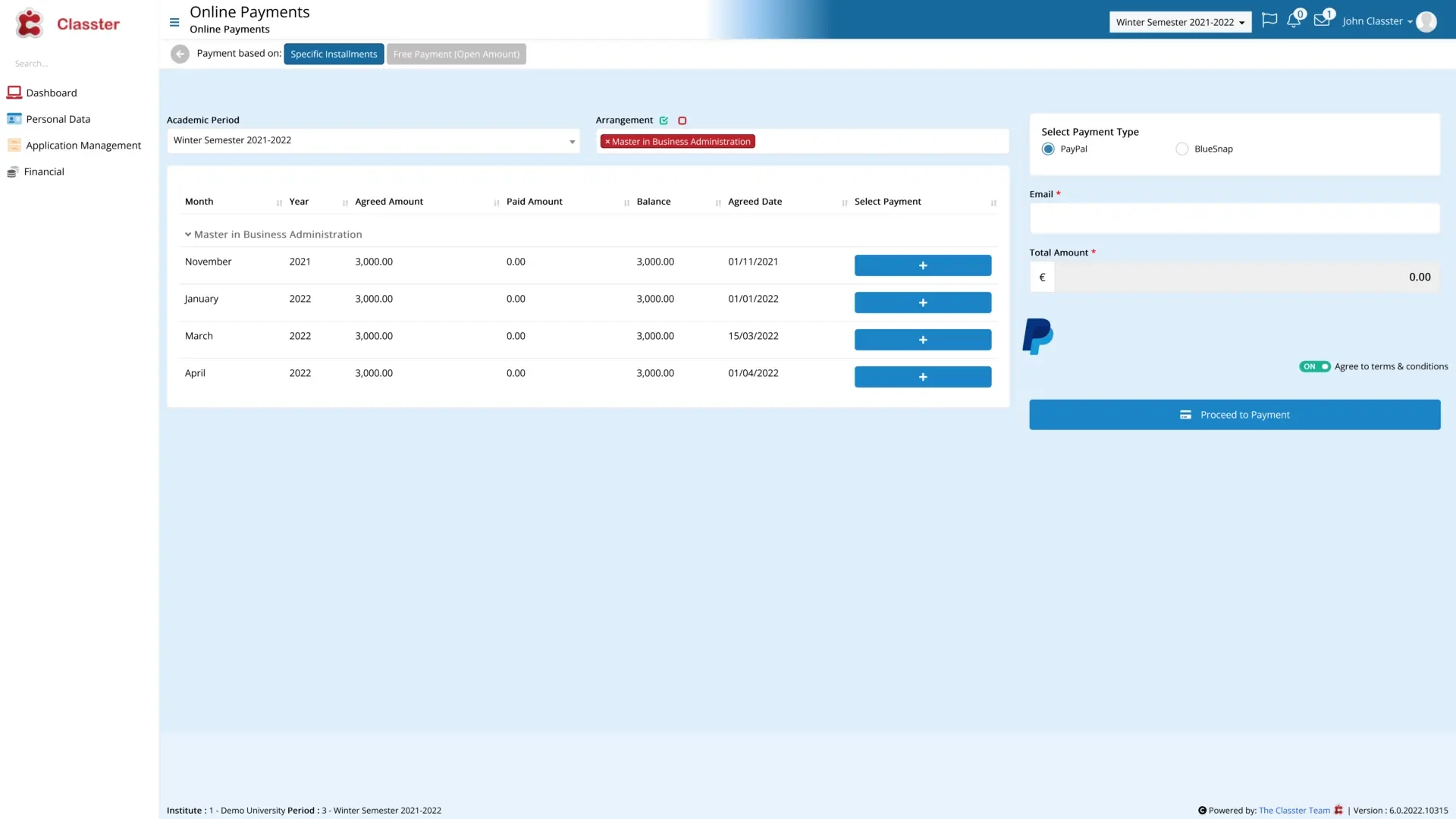Open the messages envelope icon

1322,20
